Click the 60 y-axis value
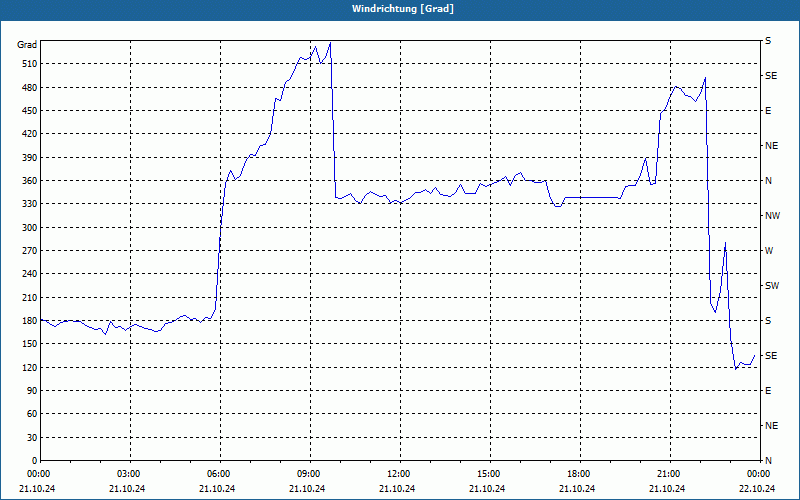The width and height of the screenshot is (800, 500). click(x=33, y=414)
